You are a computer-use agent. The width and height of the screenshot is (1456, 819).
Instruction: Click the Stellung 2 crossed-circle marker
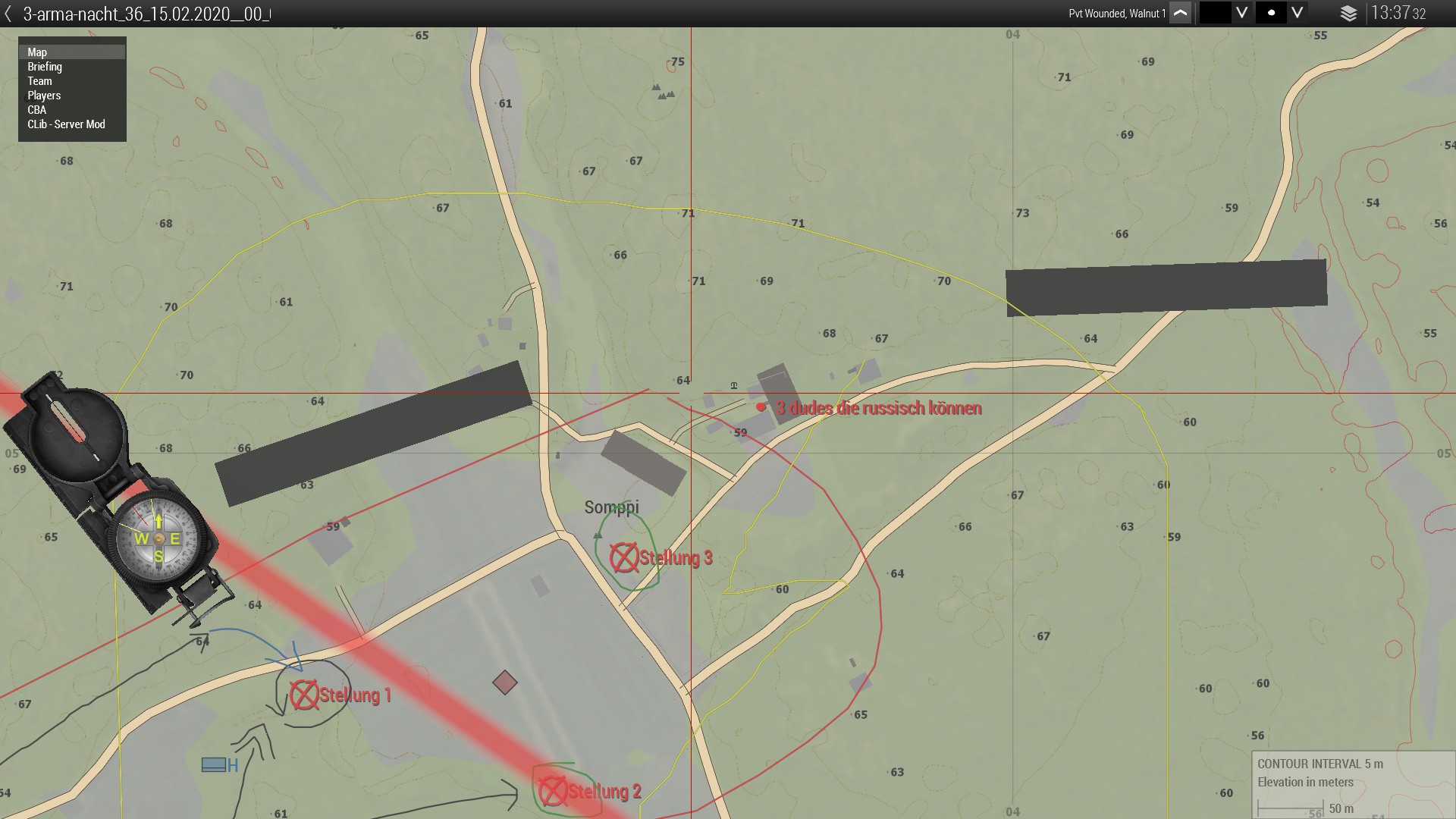(x=553, y=791)
